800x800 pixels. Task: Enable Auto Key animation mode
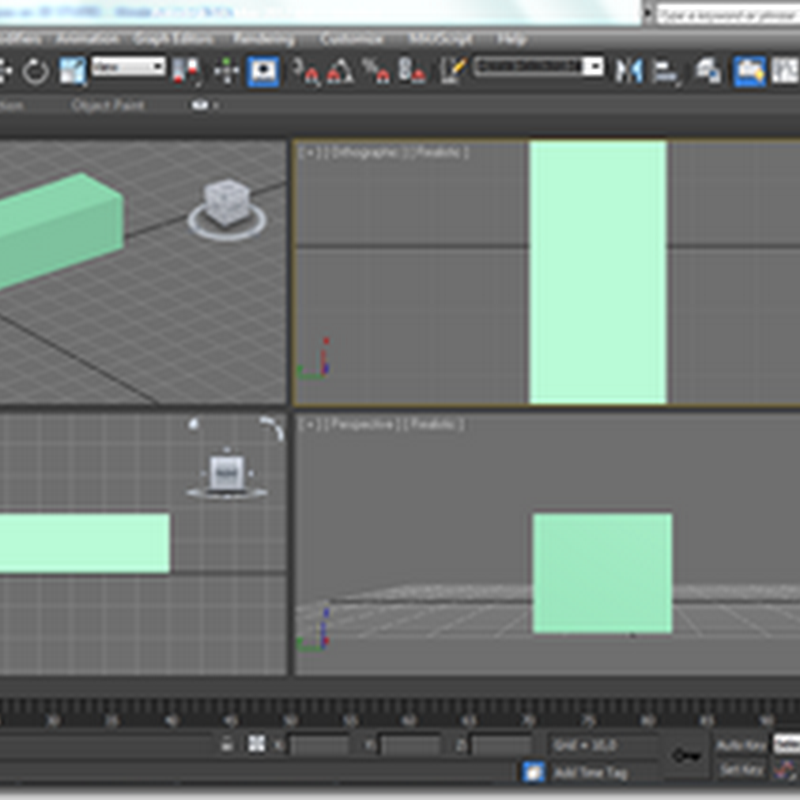[741, 745]
